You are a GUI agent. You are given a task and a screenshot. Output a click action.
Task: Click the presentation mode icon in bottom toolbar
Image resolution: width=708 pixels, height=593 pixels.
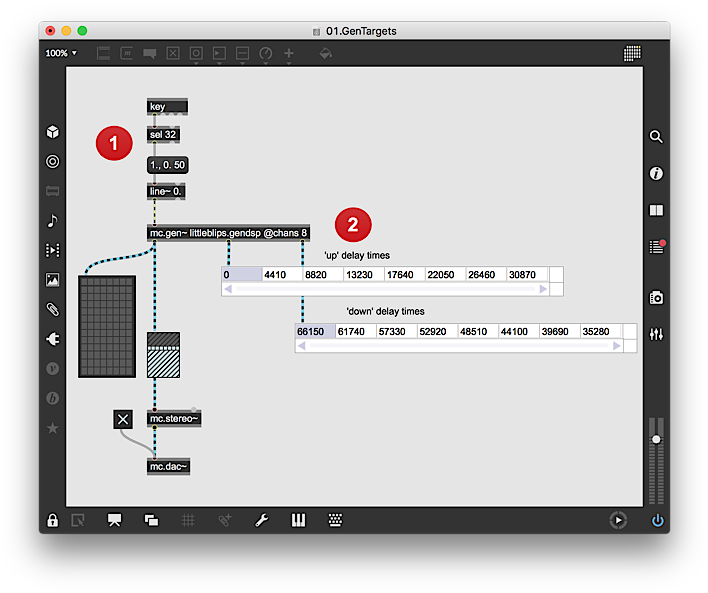coord(115,520)
